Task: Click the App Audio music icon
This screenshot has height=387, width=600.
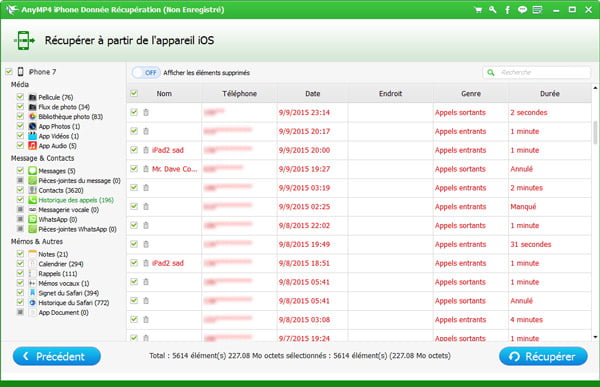Action: 33,145
